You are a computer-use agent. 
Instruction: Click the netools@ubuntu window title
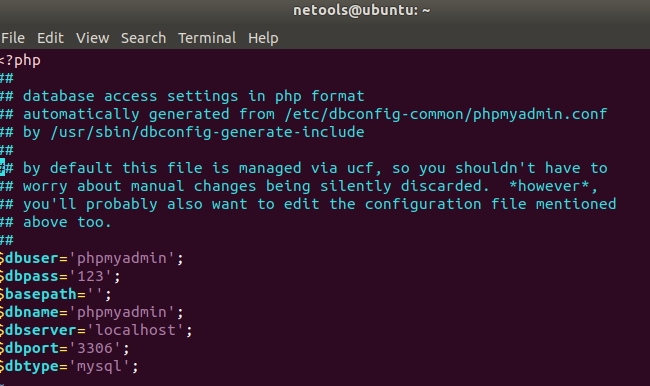(x=361, y=10)
